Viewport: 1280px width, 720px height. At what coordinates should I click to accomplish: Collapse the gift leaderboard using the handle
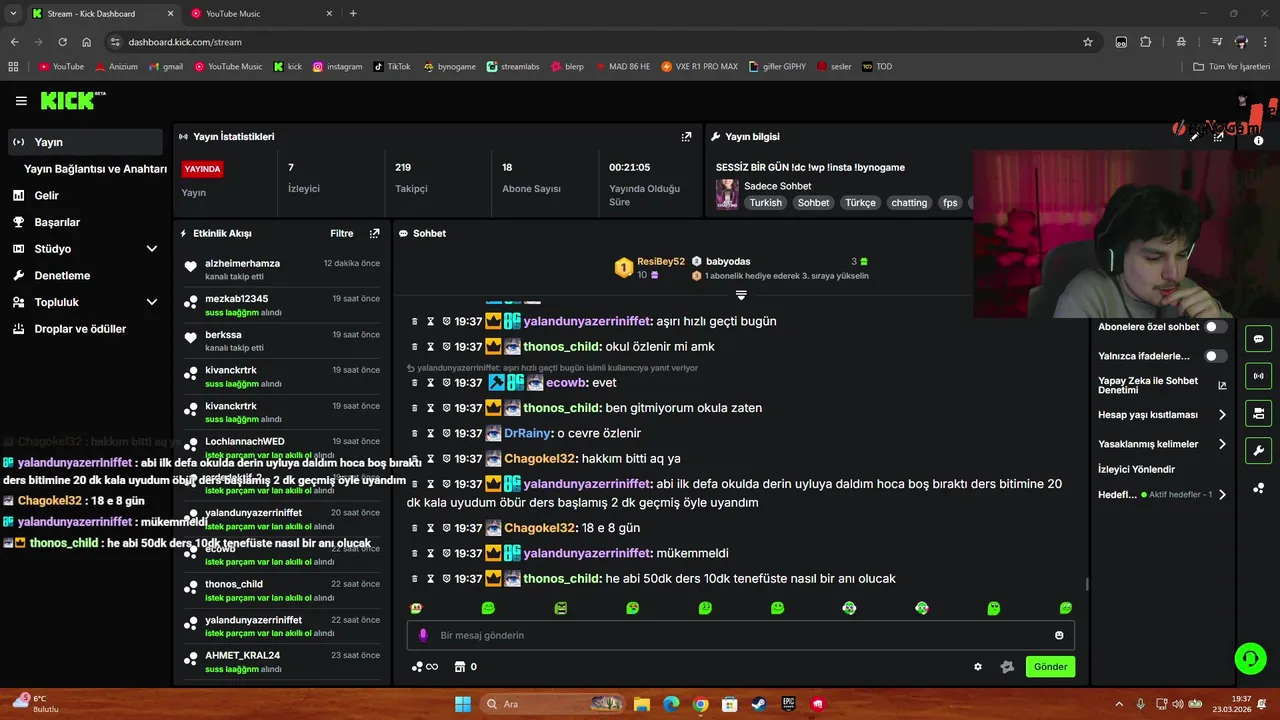[x=741, y=295]
